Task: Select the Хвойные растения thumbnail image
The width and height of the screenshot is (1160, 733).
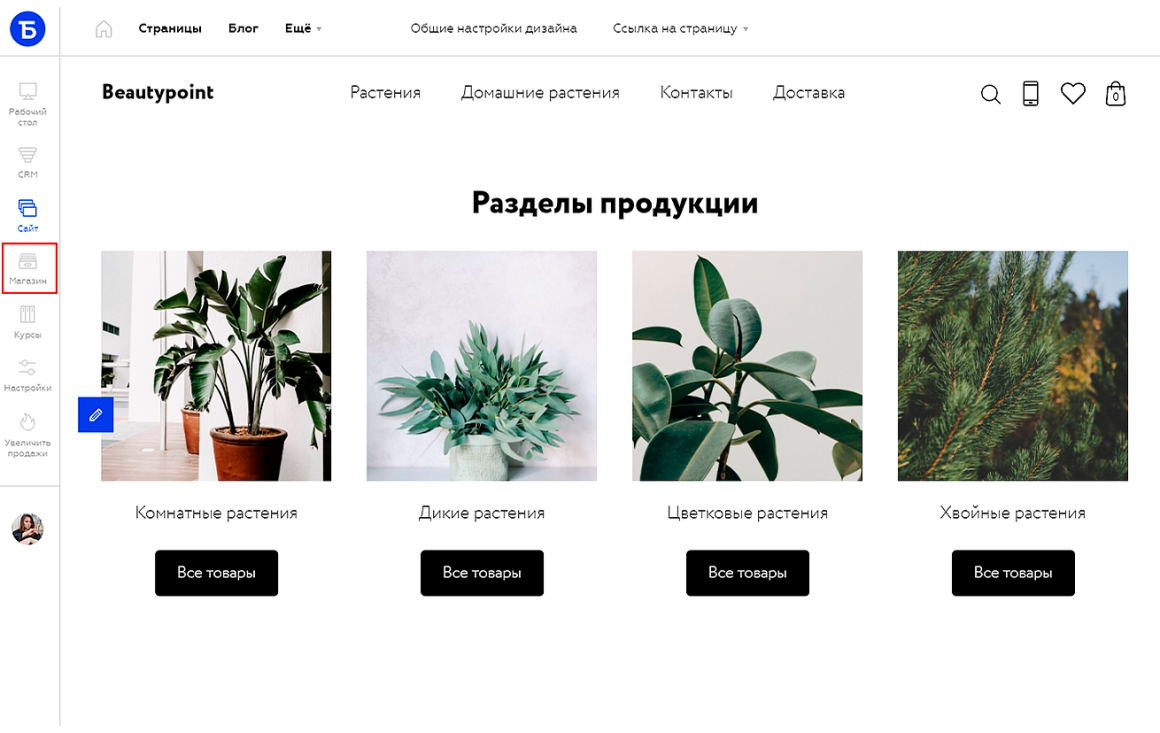Action: (1012, 365)
